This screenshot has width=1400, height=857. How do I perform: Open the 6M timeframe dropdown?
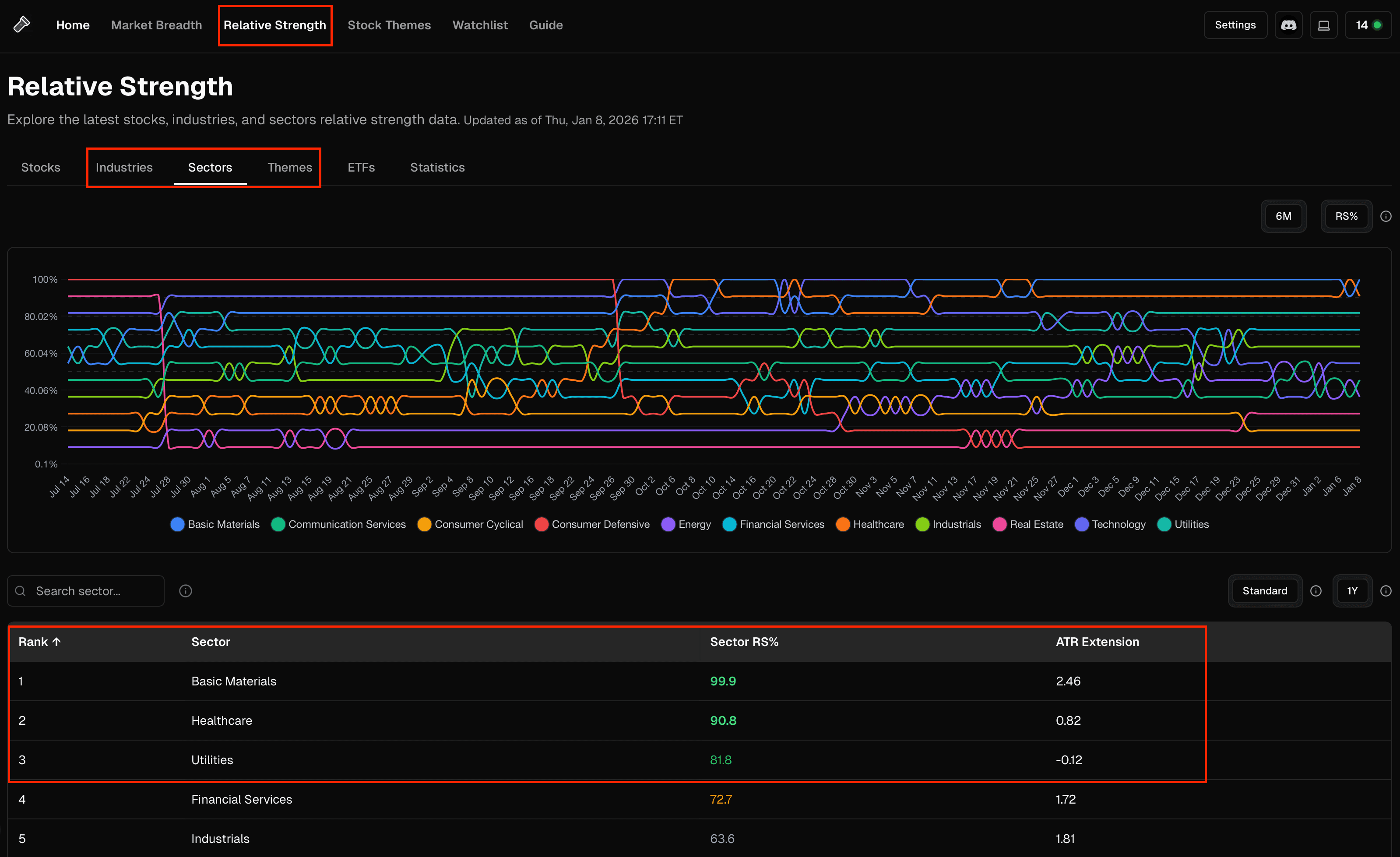point(1283,216)
